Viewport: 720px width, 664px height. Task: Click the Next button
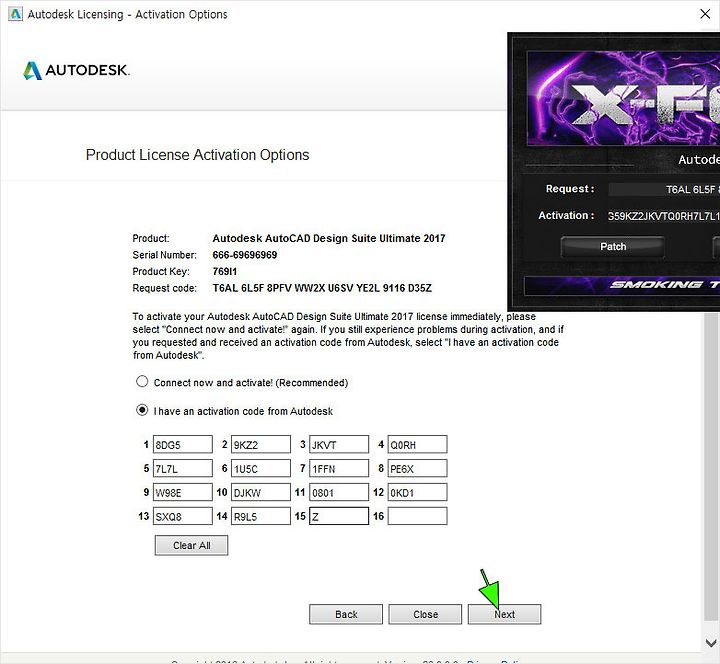tap(505, 614)
